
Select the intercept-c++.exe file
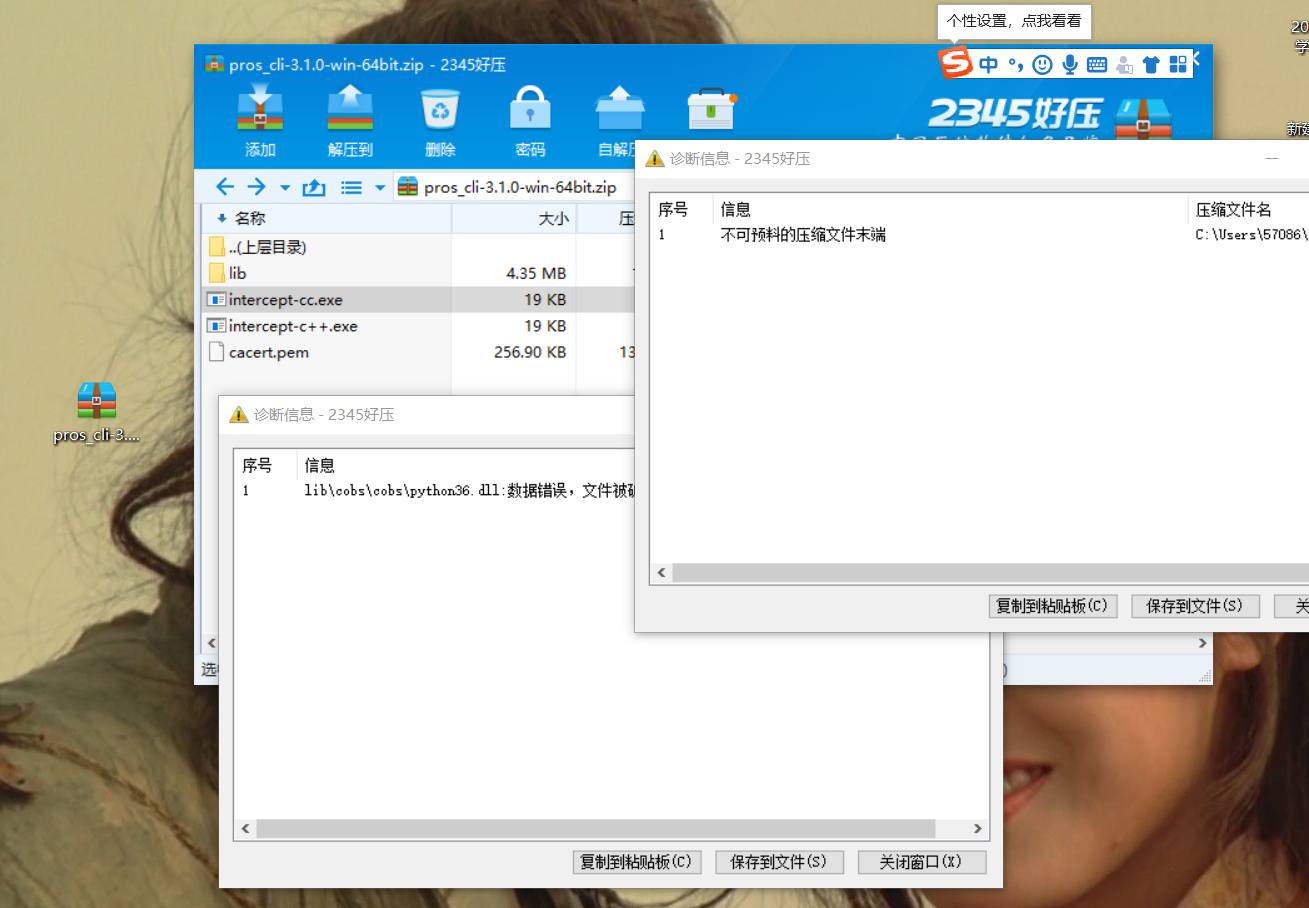point(418,326)
